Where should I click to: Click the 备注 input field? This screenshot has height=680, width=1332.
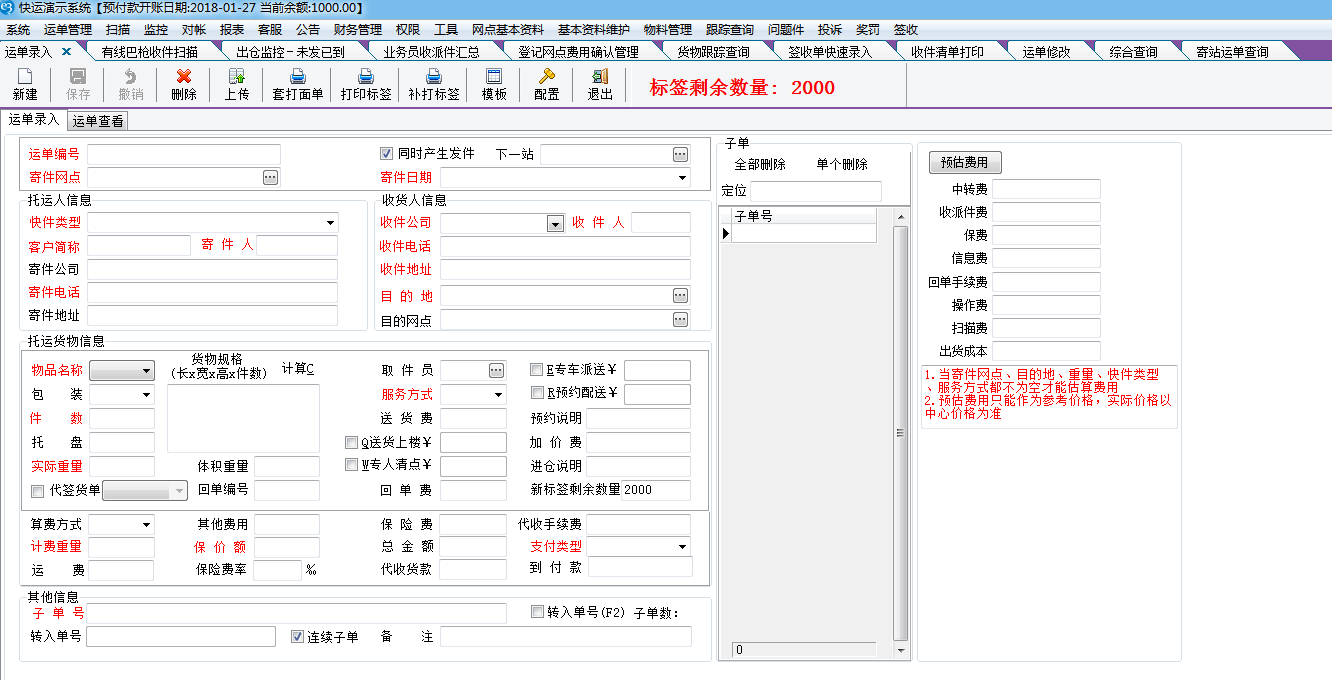(x=566, y=637)
